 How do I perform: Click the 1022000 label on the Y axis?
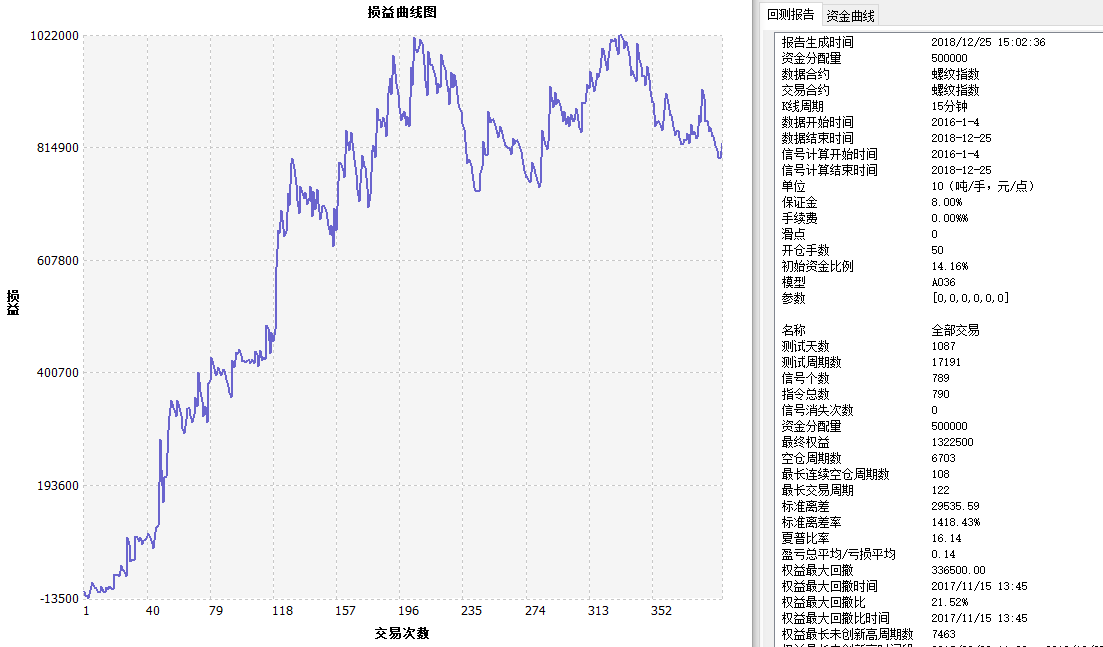click(x=55, y=36)
